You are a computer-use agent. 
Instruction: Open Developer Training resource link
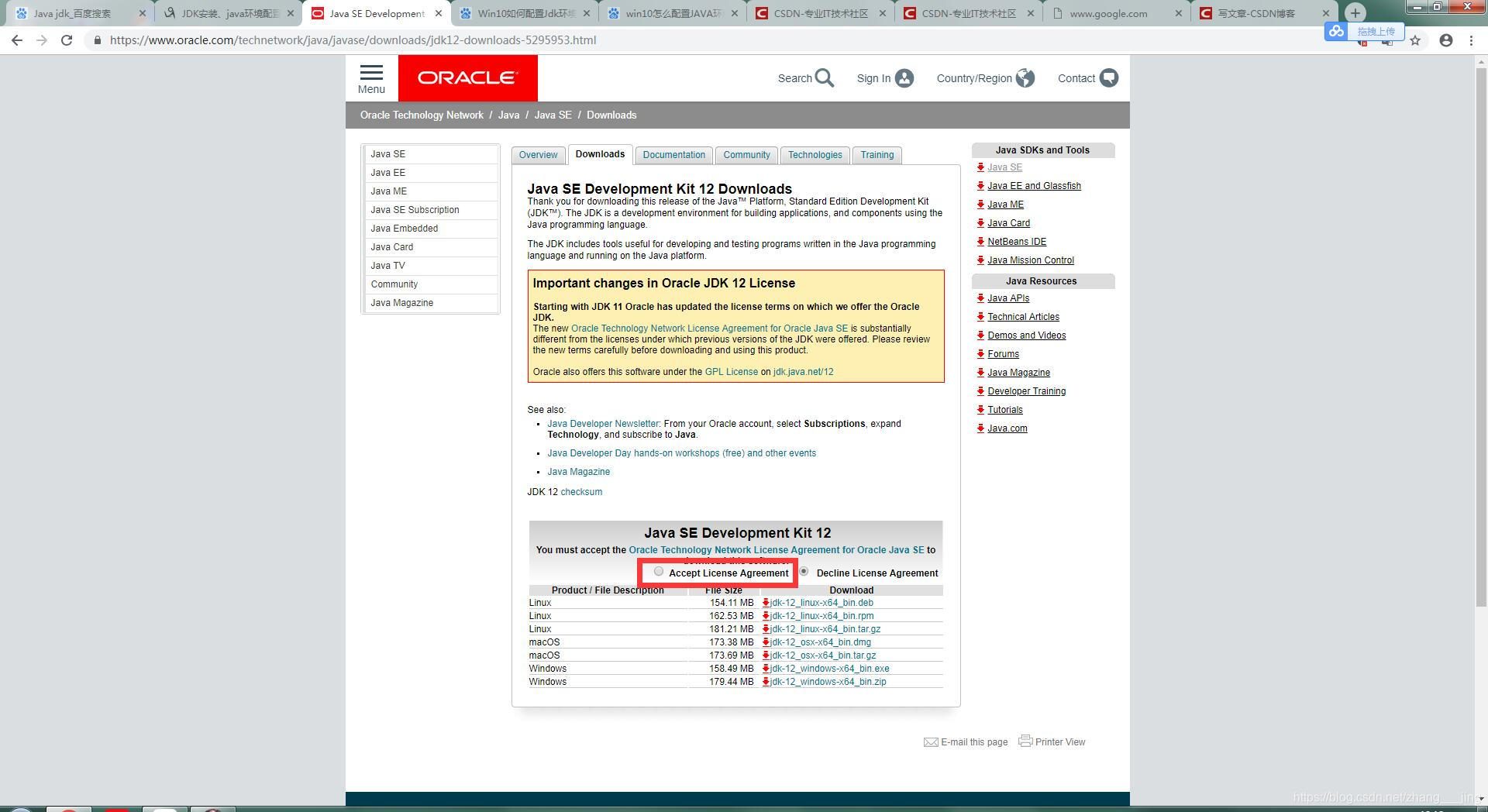click(x=1026, y=391)
